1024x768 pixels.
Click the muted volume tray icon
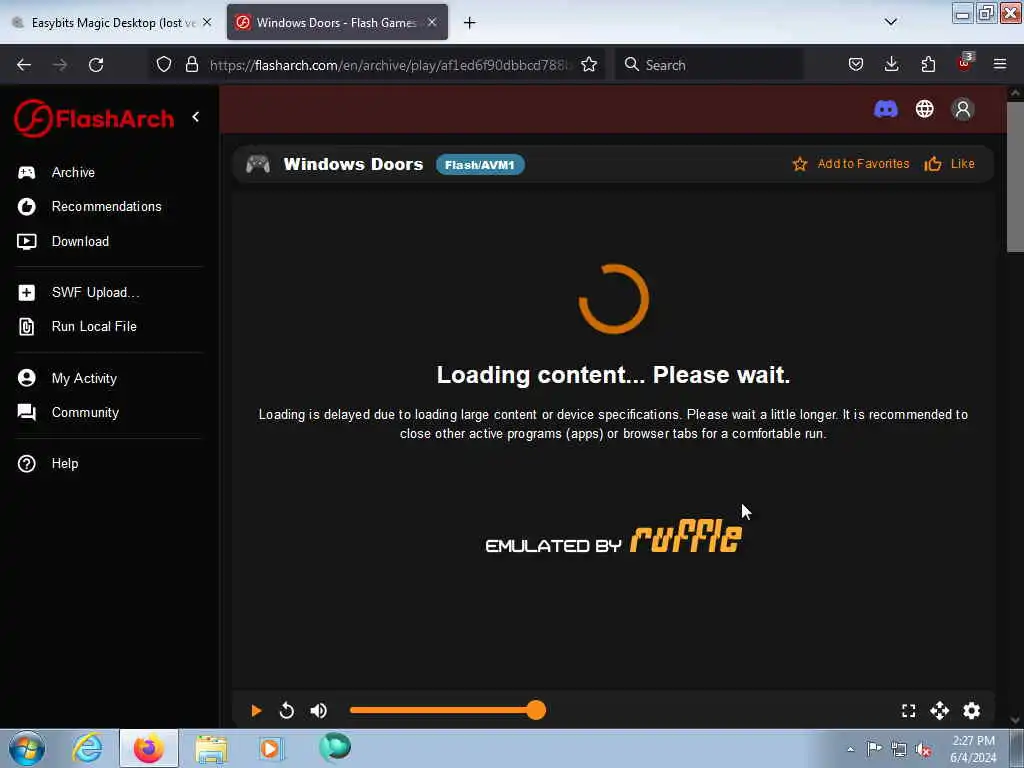[923, 749]
